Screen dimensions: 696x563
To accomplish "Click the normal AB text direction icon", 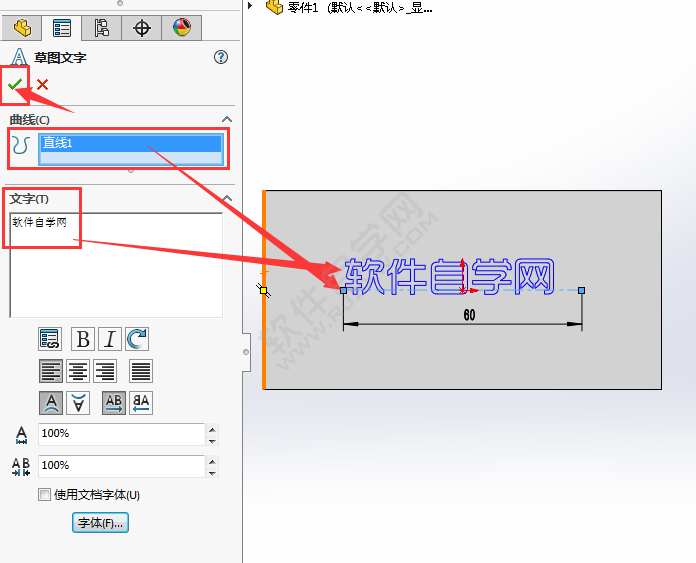I will (x=114, y=403).
